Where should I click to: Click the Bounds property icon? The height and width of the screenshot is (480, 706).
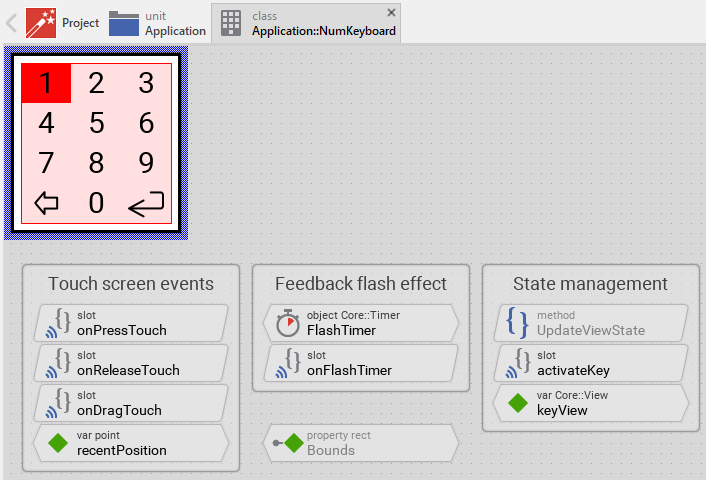pyautogui.click(x=289, y=443)
